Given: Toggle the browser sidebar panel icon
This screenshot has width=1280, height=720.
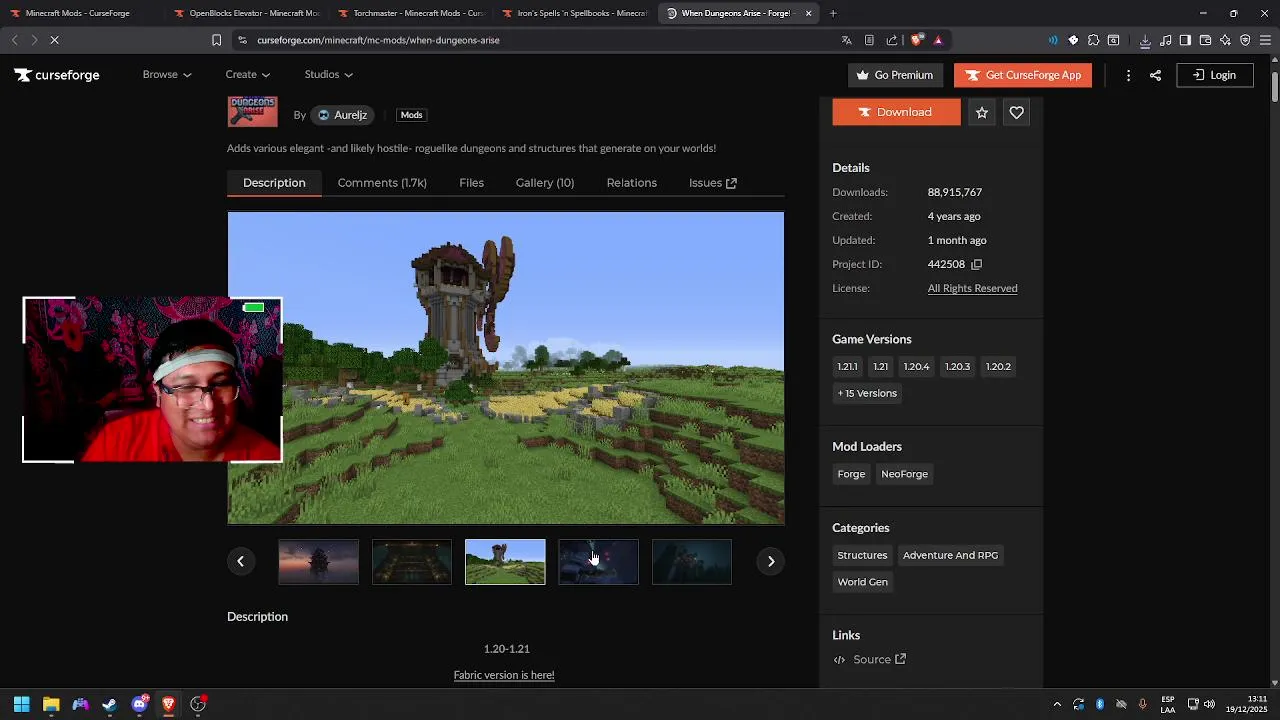Looking at the screenshot, I should (1185, 40).
